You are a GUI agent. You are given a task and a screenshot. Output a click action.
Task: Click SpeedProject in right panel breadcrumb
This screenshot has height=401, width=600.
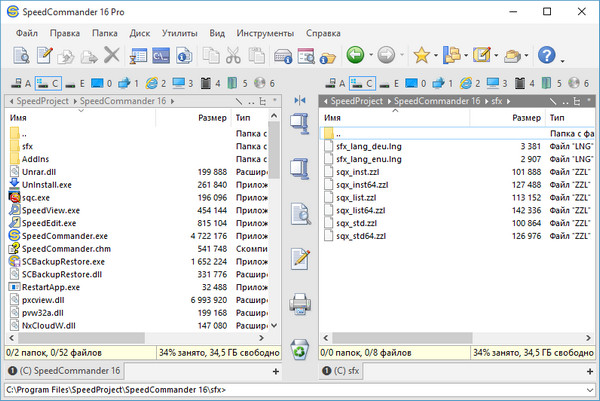(x=356, y=101)
